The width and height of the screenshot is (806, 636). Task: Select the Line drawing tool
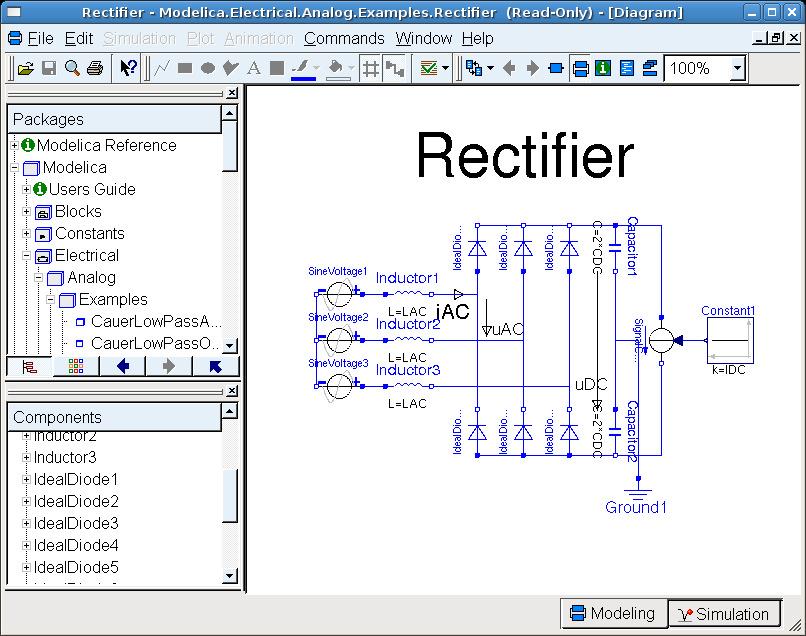(x=162, y=68)
